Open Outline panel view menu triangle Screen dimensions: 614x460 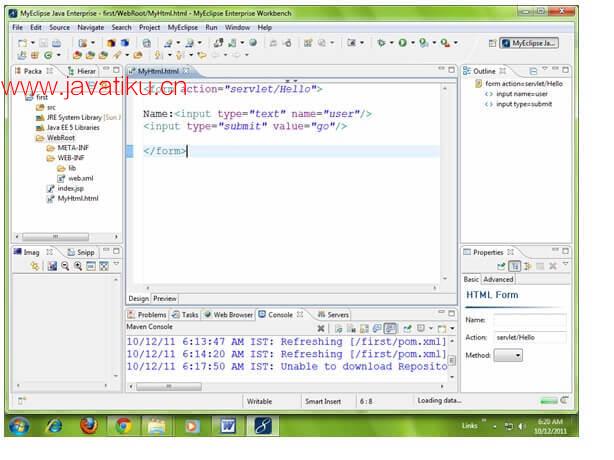click(x=544, y=69)
